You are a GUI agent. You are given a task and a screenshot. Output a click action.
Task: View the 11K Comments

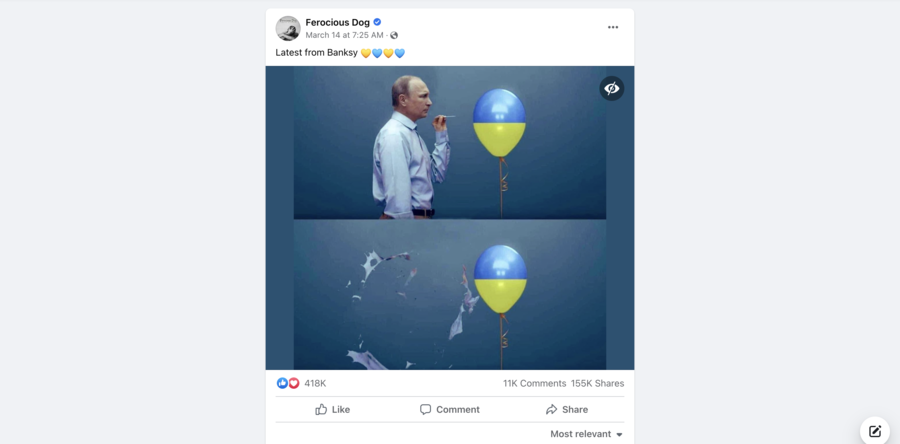[x=534, y=383]
